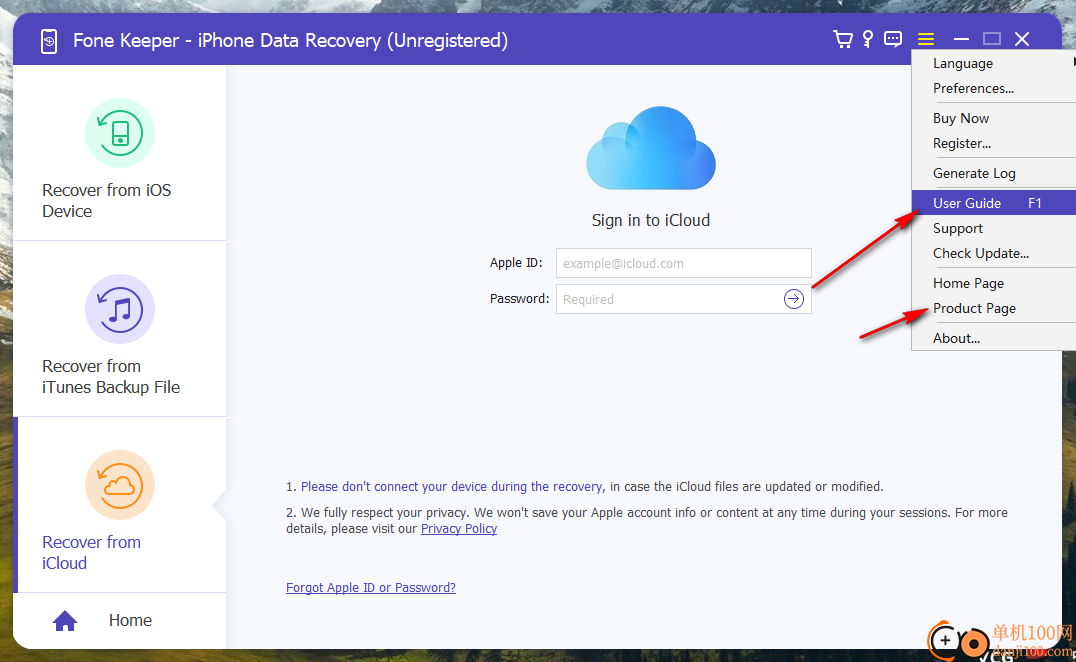Maximize the Fone Keeper window

(x=992, y=39)
